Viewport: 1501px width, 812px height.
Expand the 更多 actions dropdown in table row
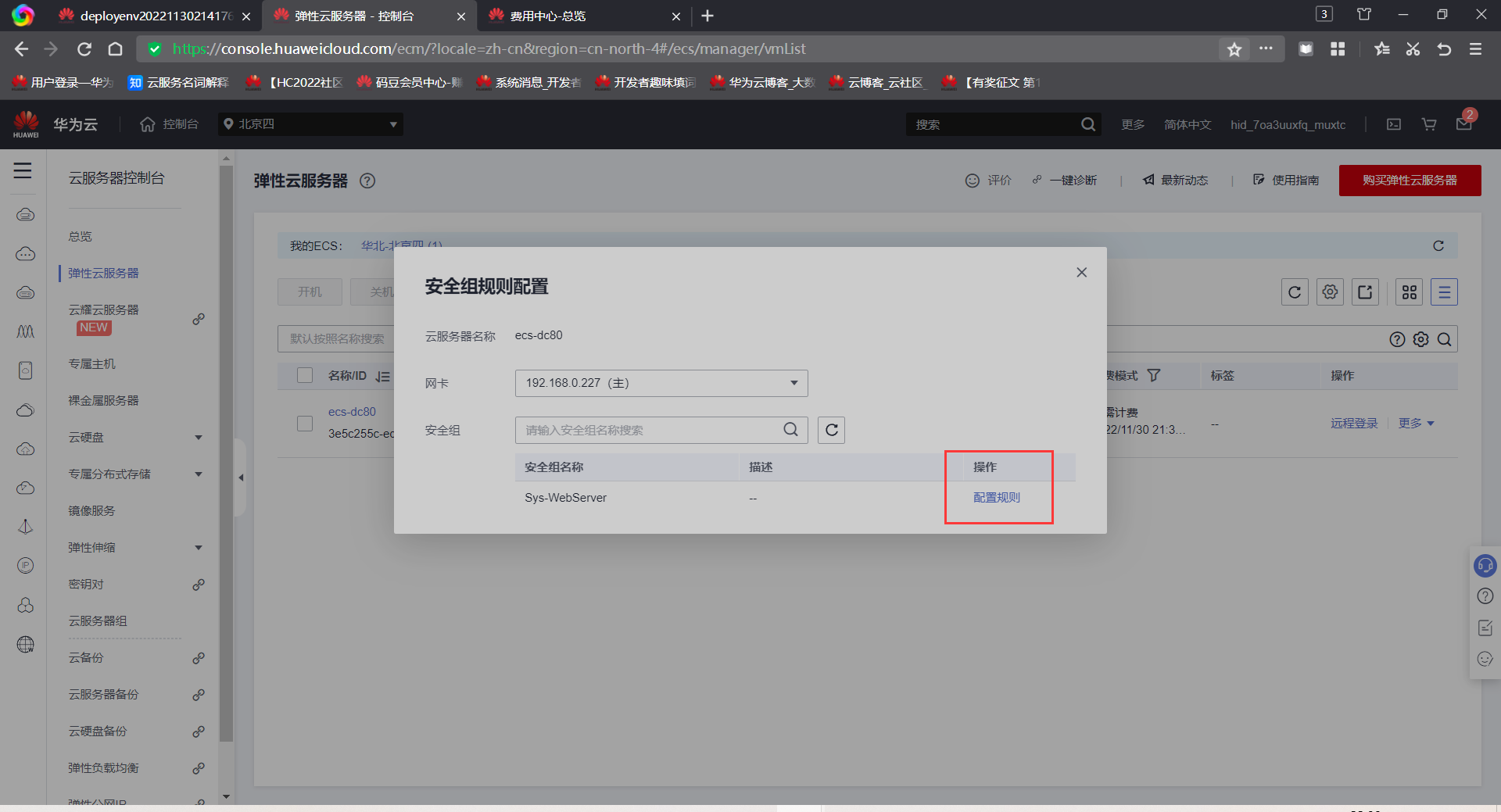1416,423
